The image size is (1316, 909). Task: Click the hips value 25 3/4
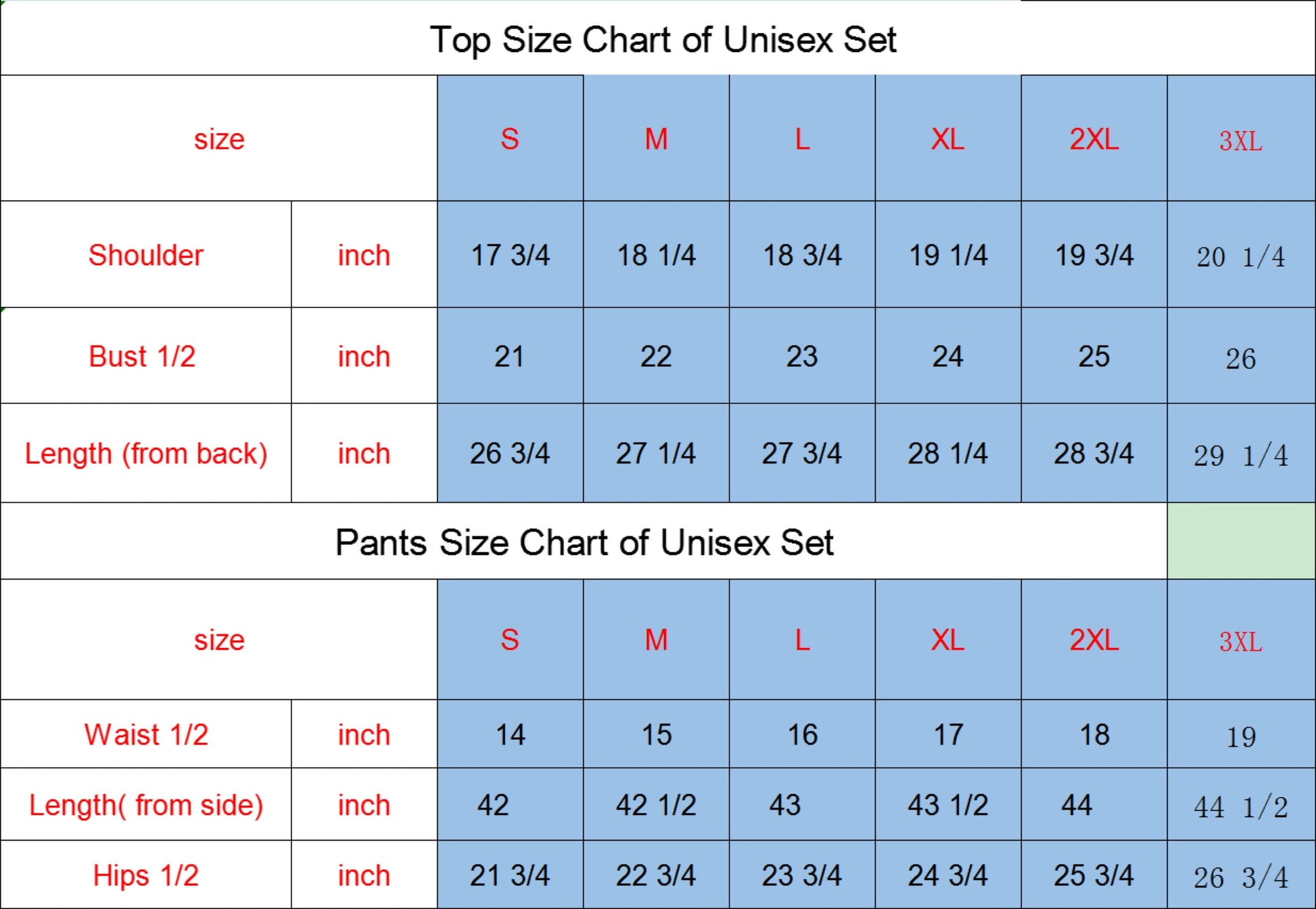point(1094,875)
